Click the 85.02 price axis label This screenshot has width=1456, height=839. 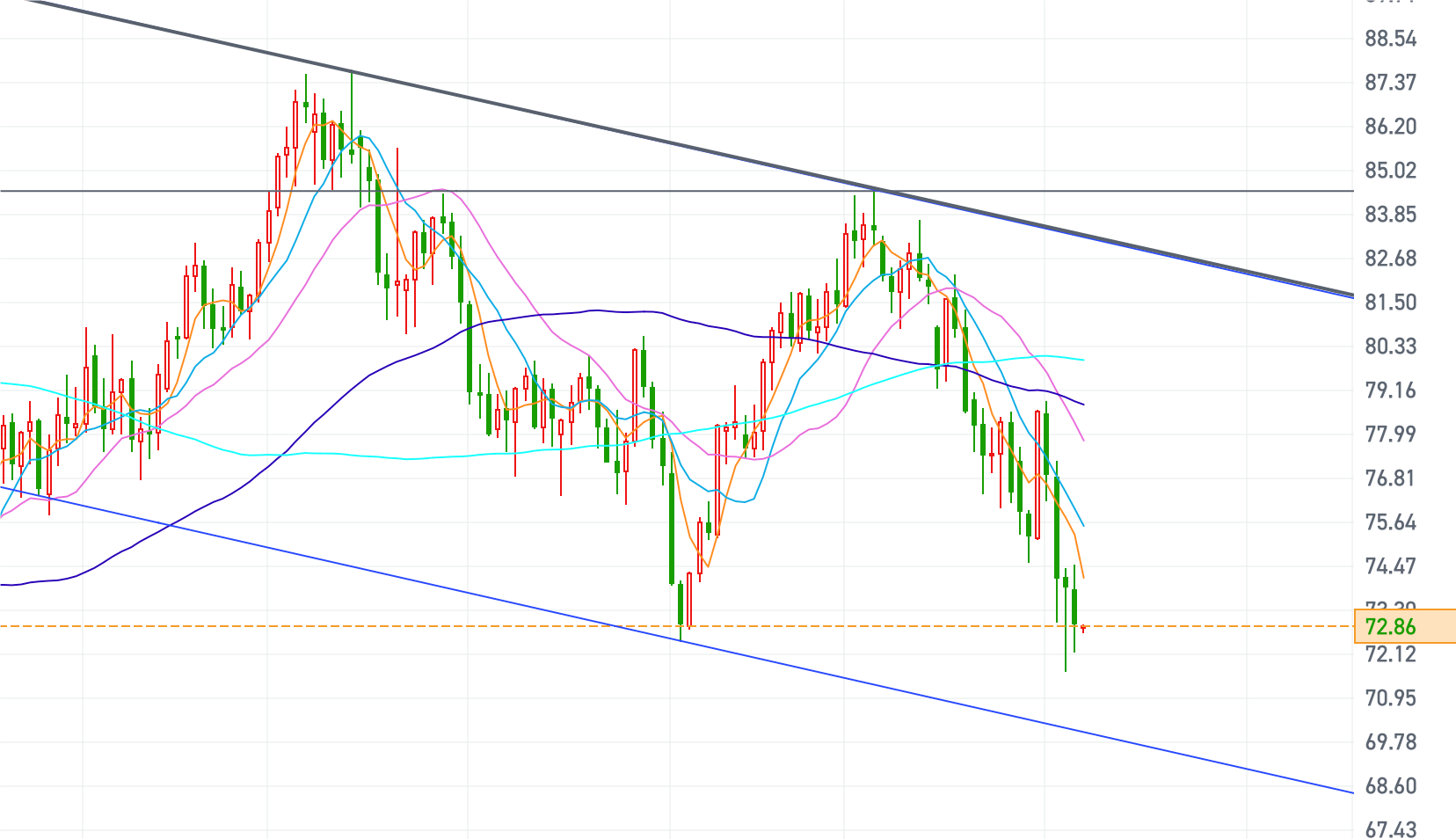[1391, 171]
